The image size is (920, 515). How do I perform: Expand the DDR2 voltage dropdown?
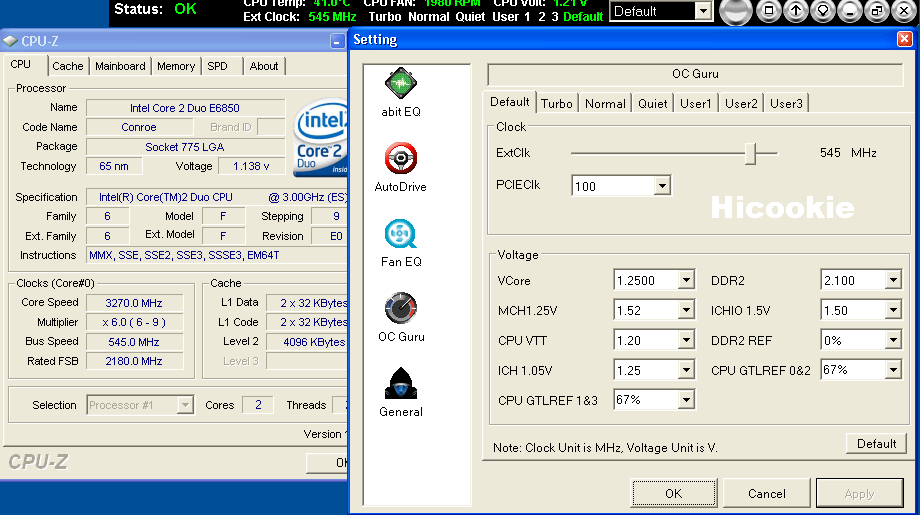pyautogui.click(x=893, y=280)
